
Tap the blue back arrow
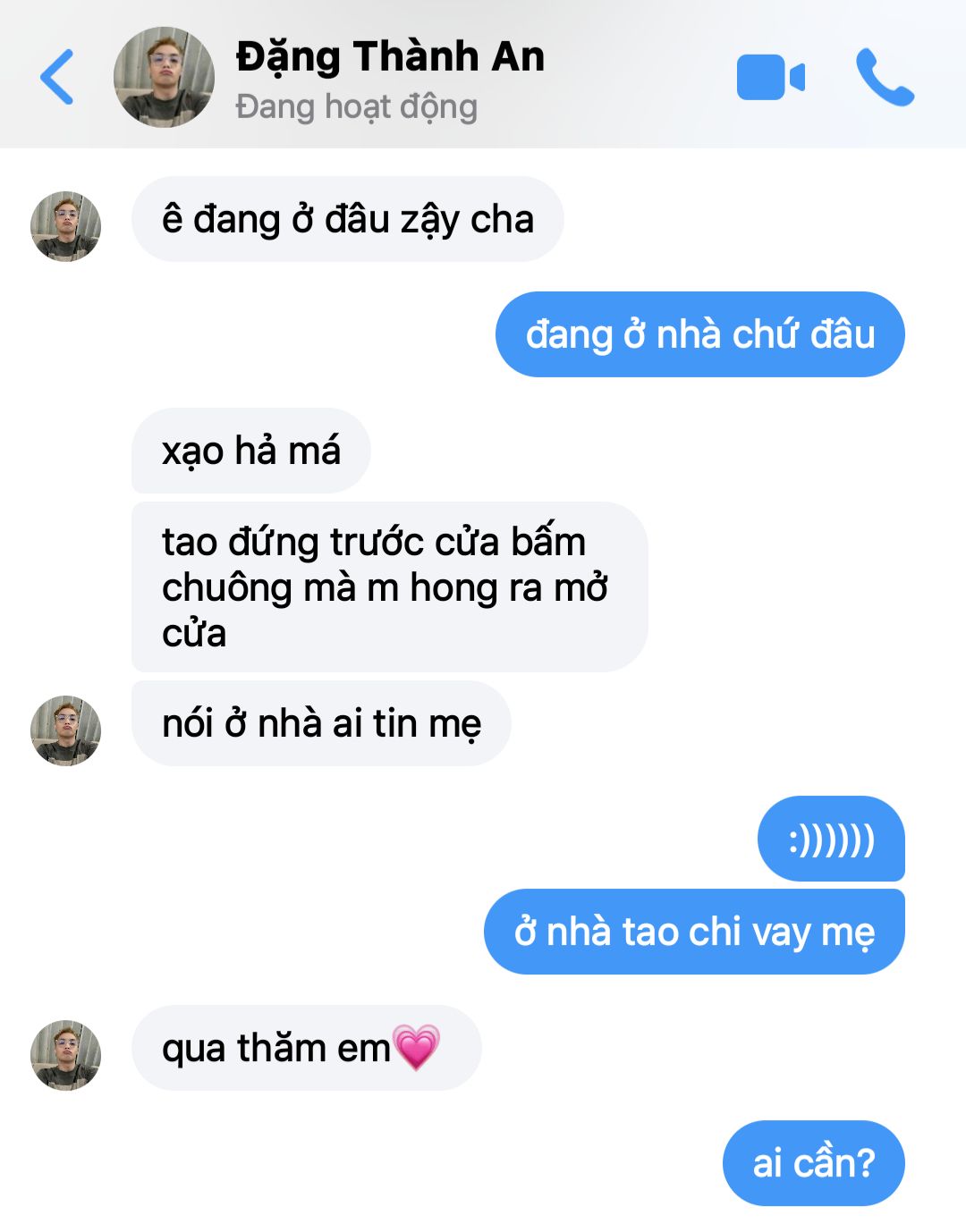[x=56, y=78]
